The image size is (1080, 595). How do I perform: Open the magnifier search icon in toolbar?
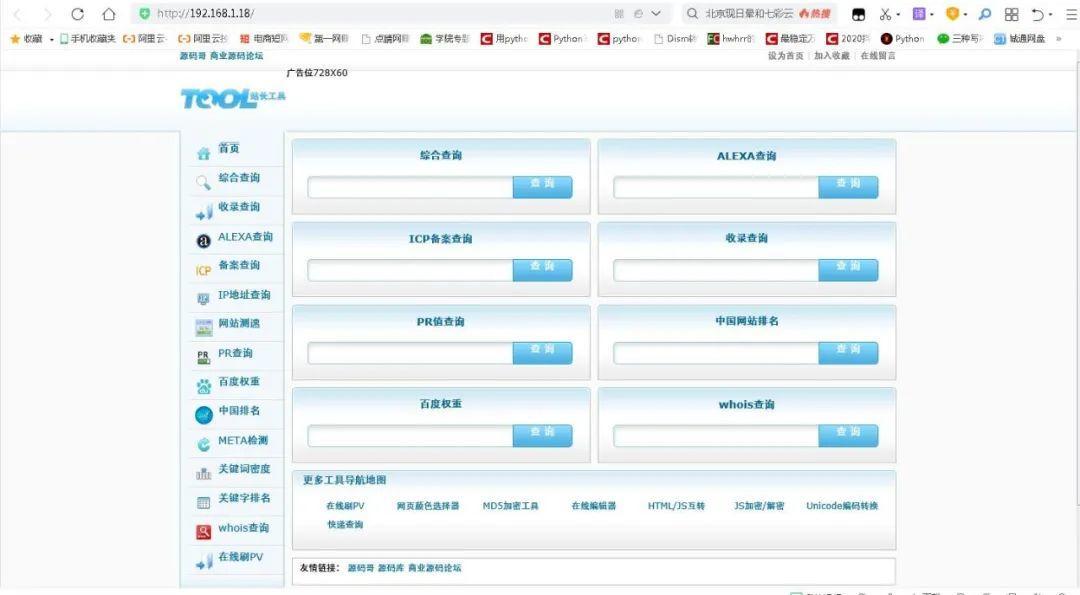click(x=985, y=14)
